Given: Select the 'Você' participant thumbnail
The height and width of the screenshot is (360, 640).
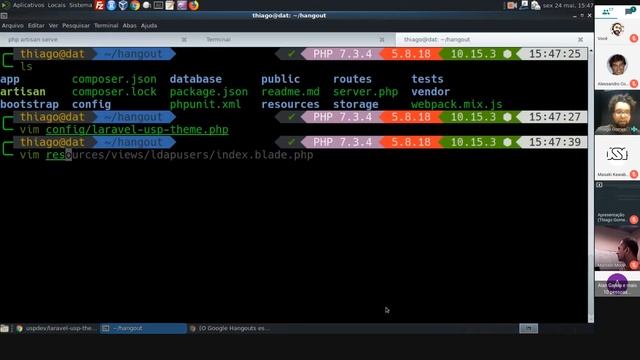Looking at the screenshot, I should pos(617,31).
